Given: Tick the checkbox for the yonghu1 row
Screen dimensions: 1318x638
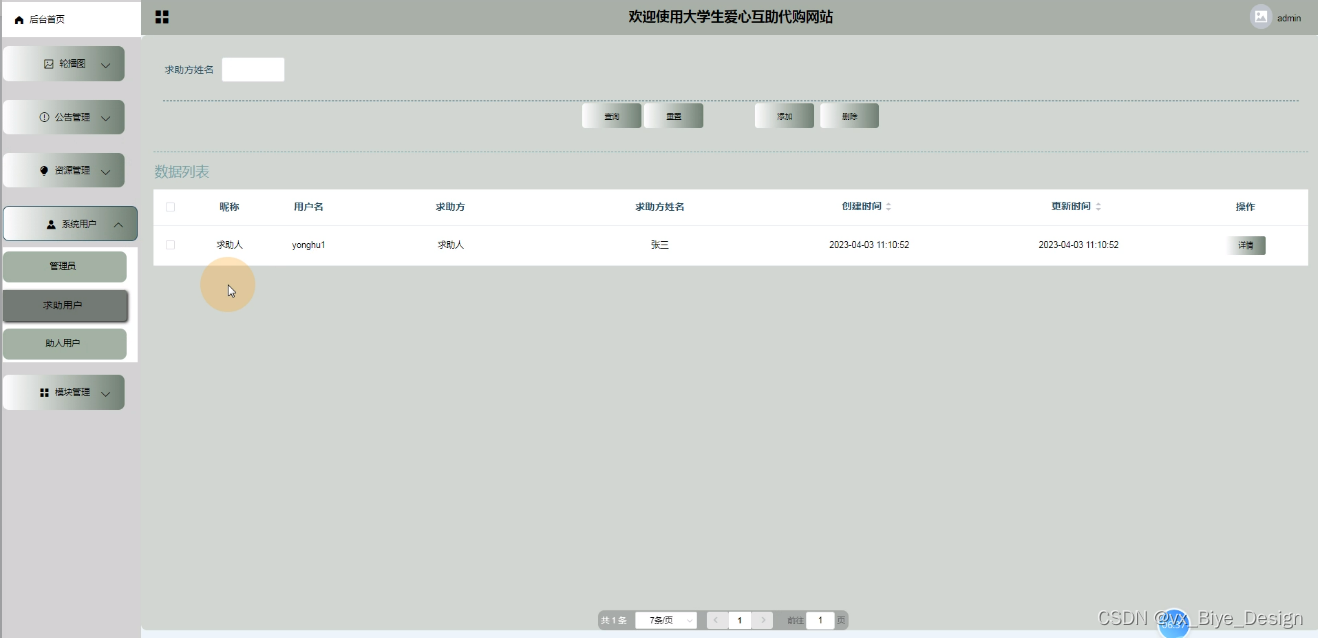Looking at the screenshot, I should (x=170, y=245).
